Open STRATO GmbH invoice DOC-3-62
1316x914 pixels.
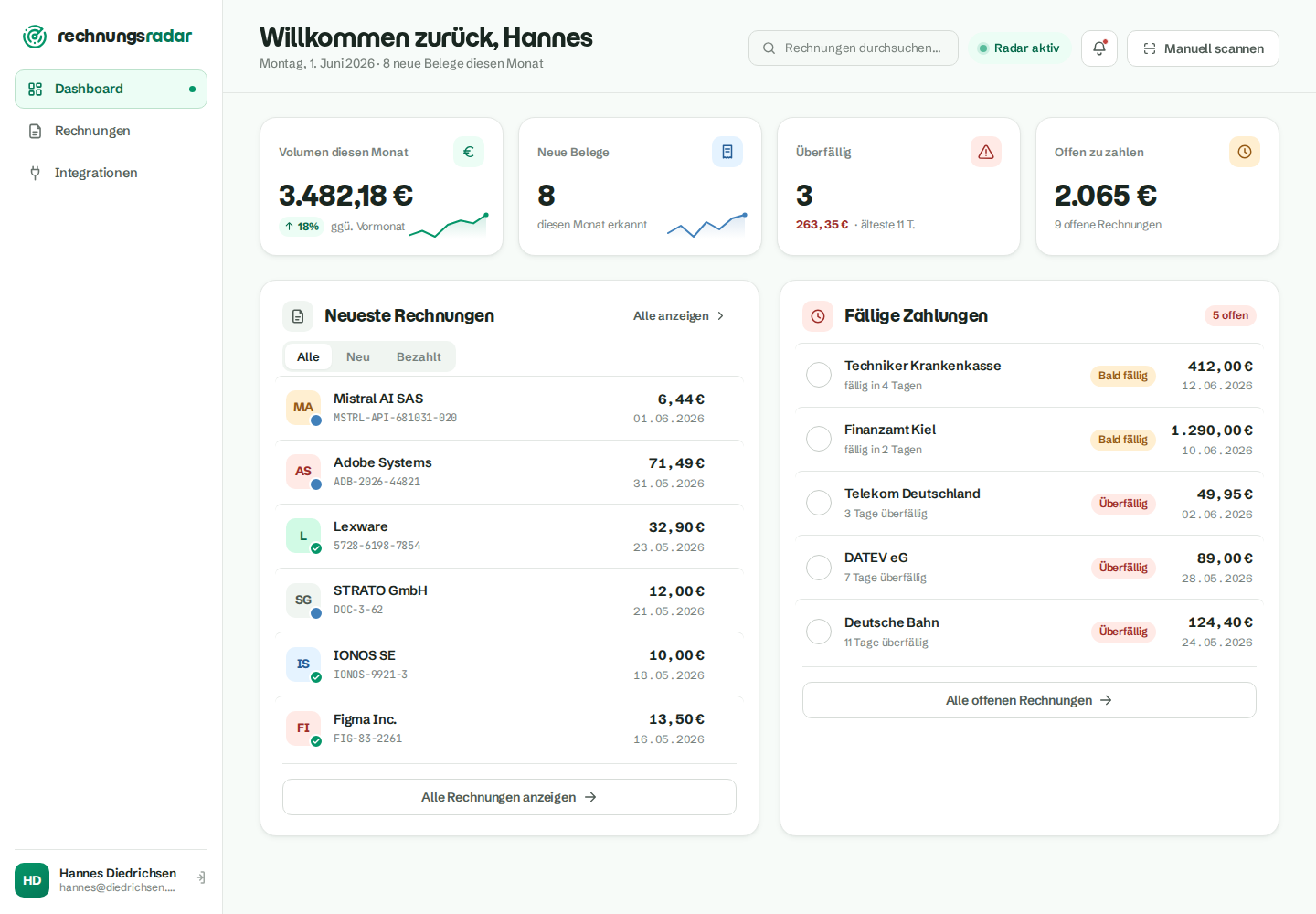509,600
